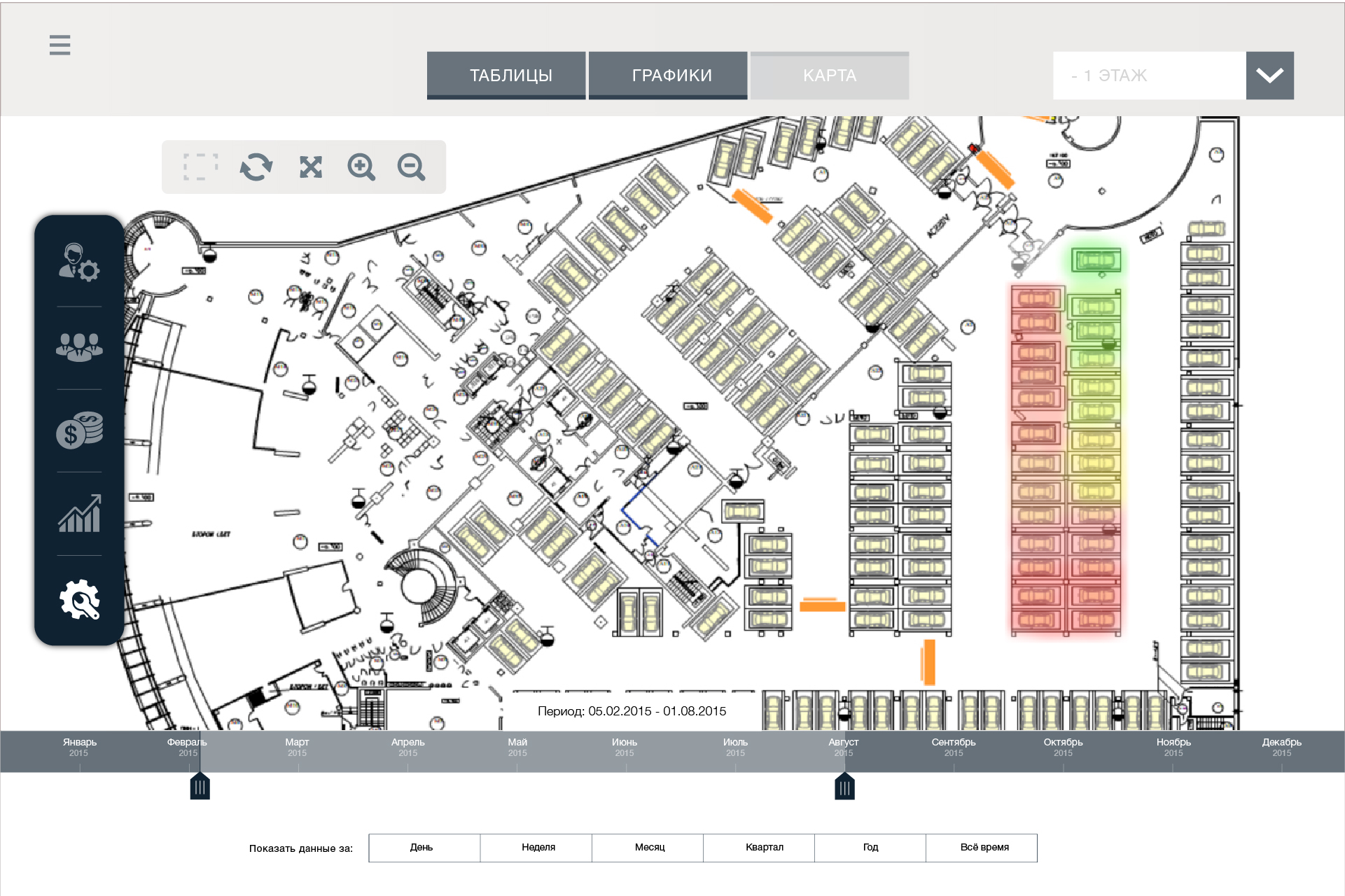Select the rectangular selection tool
This screenshot has height=896, width=1345.
point(200,167)
